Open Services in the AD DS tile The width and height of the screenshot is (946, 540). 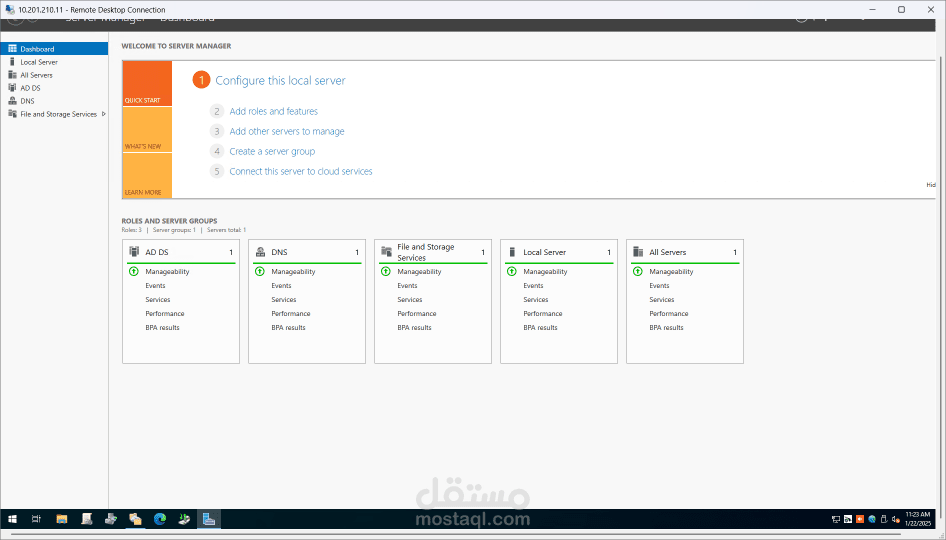[157, 300]
